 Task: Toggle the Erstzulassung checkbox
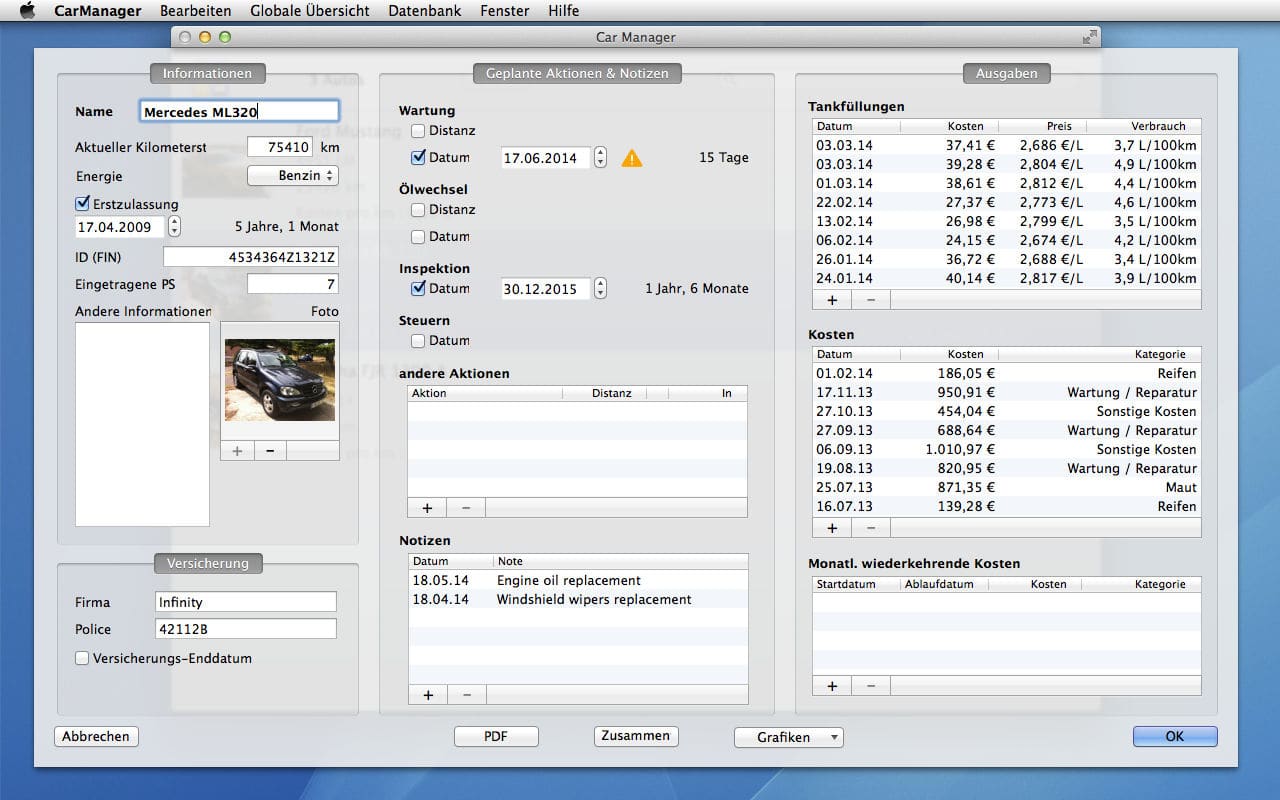(x=83, y=204)
